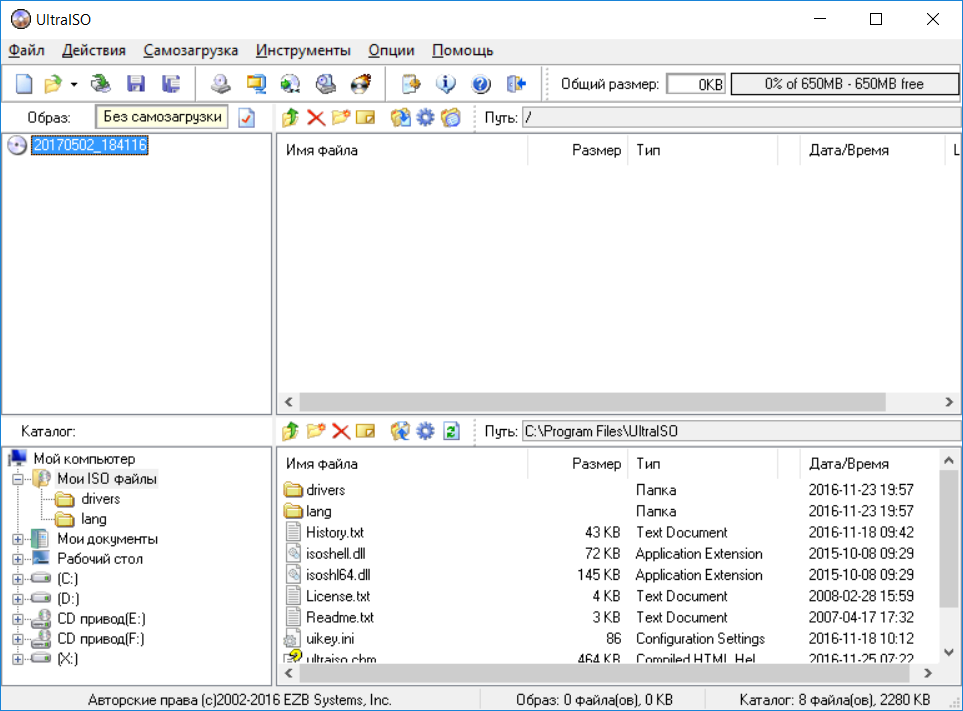Select History.txt in the file list
The height and width of the screenshot is (711, 963).
tap(335, 533)
